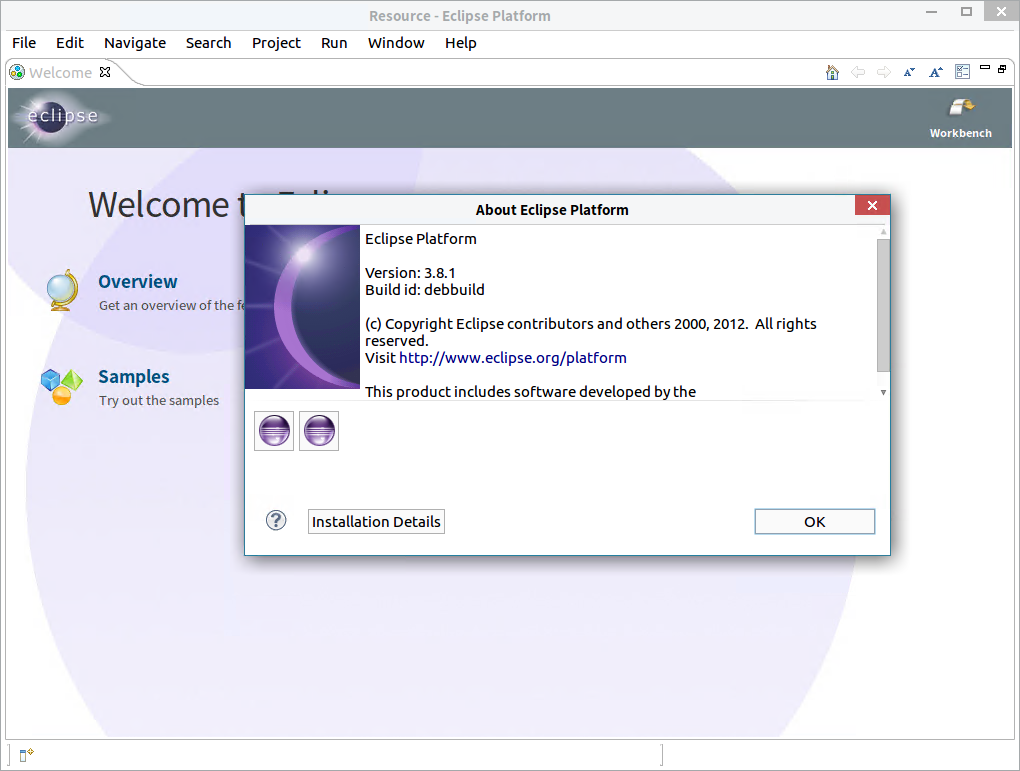1020x771 pixels.
Task: Open the Workbench from the welcome header
Action: (961, 118)
